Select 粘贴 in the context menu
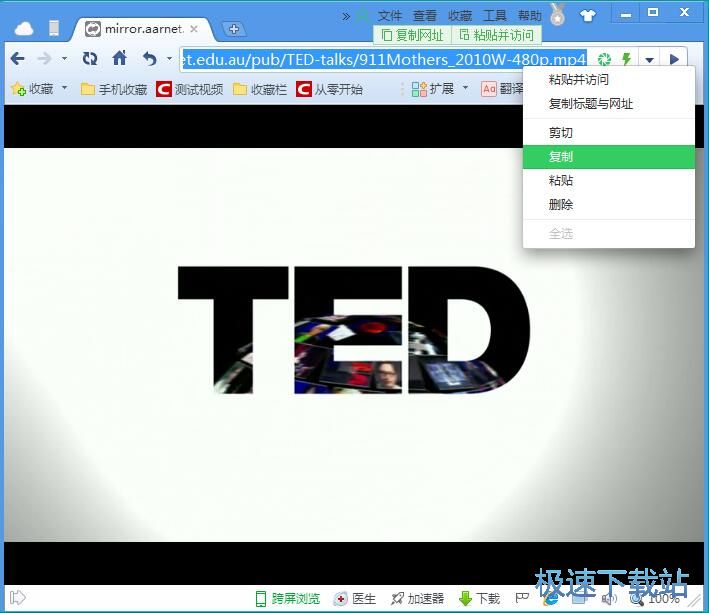The image size is (709, 613). [x=609, y=181]
